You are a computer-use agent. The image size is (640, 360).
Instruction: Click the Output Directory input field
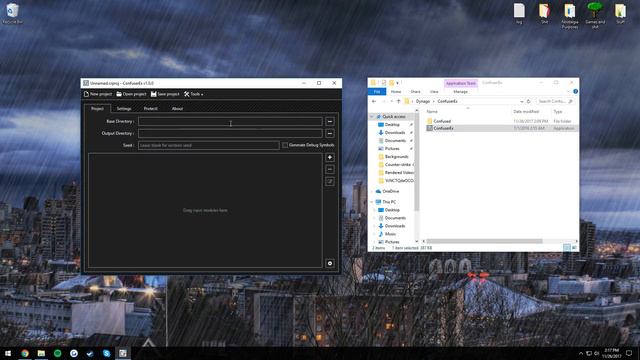pyautogui.click(x=230, y=133)
